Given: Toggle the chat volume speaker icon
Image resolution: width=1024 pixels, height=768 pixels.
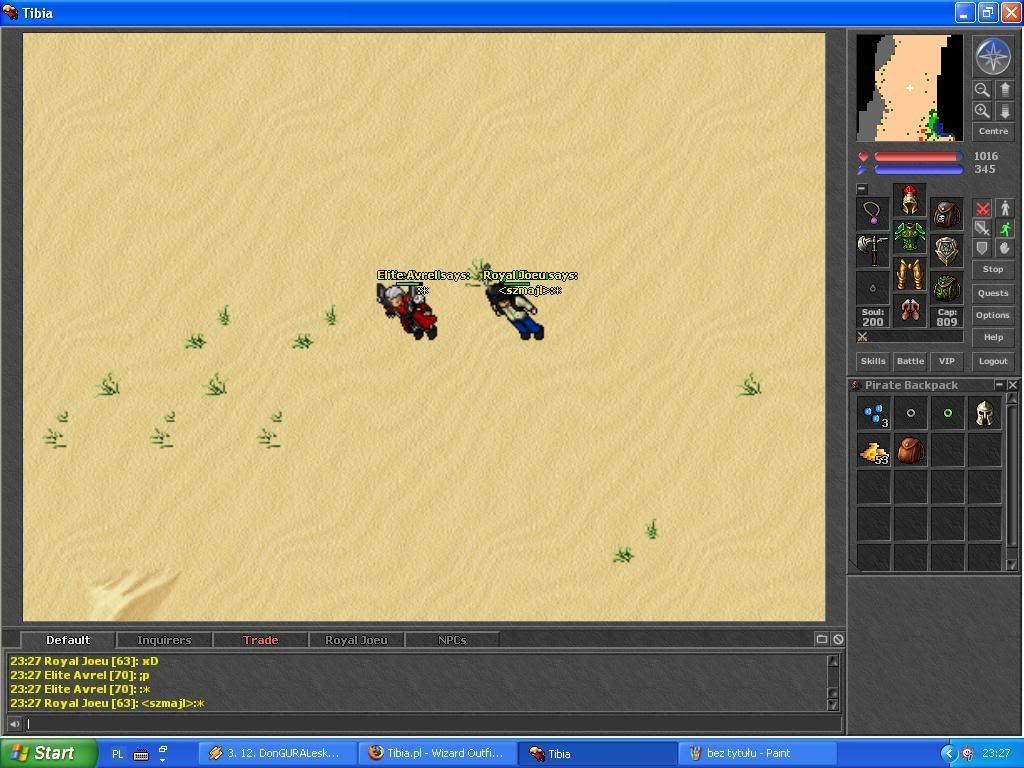Looking at the screenshot, I should [x=15, y=724].
